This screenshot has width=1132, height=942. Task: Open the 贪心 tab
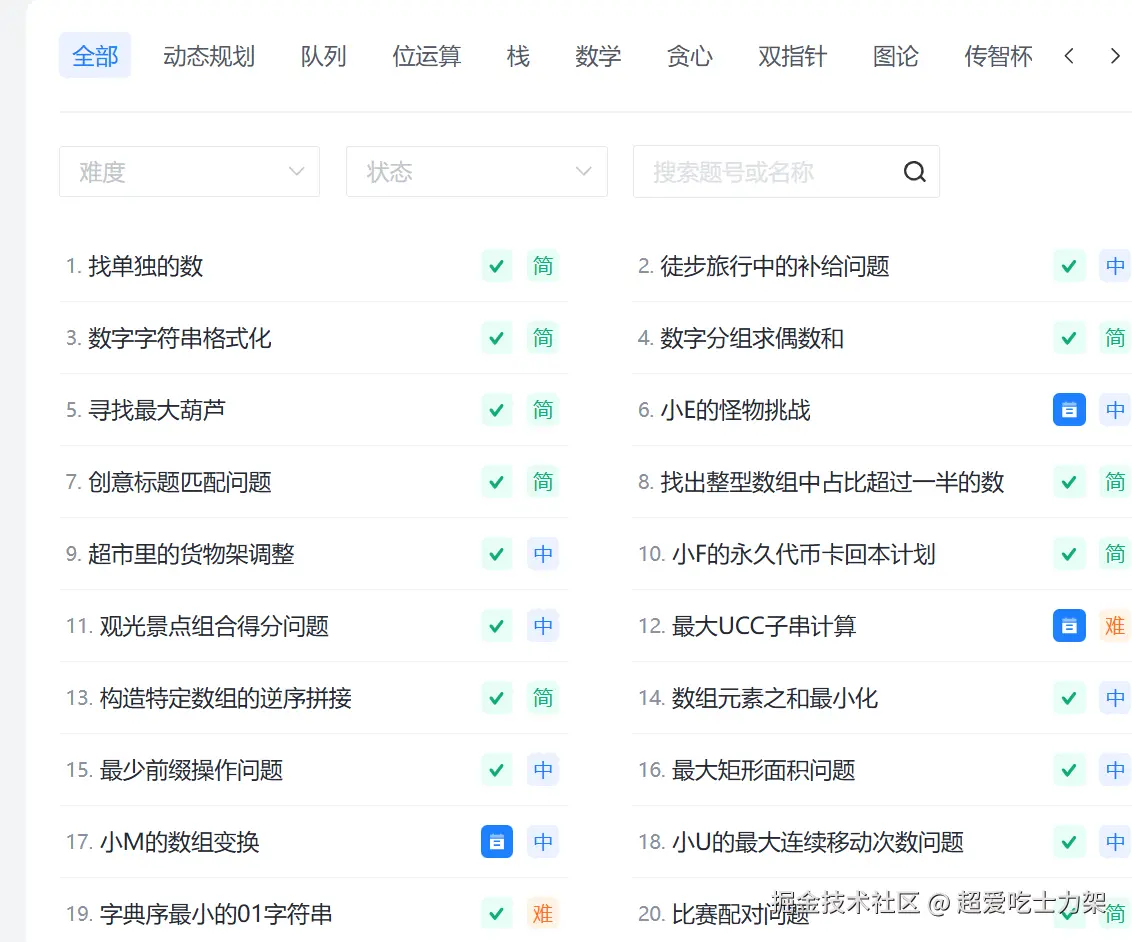[690, 56]
